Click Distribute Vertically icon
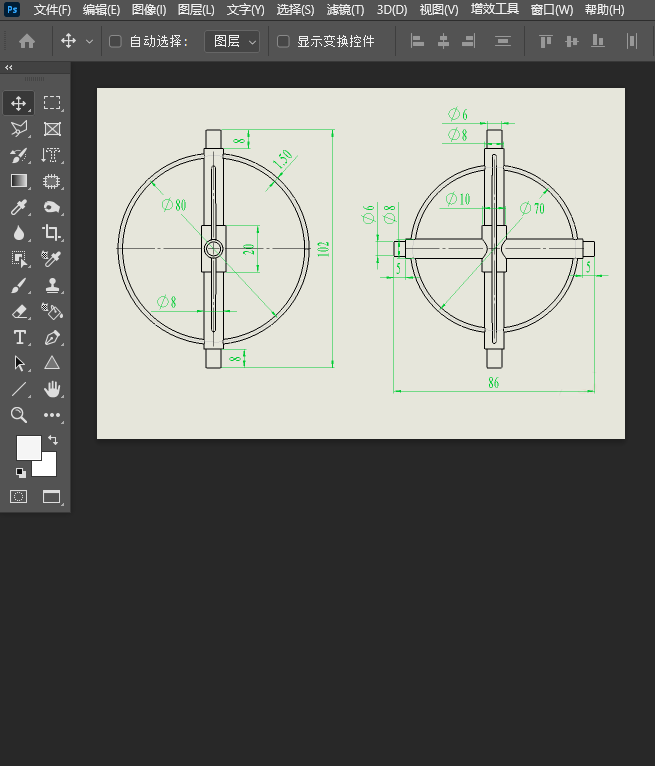 tap(503, 41)
